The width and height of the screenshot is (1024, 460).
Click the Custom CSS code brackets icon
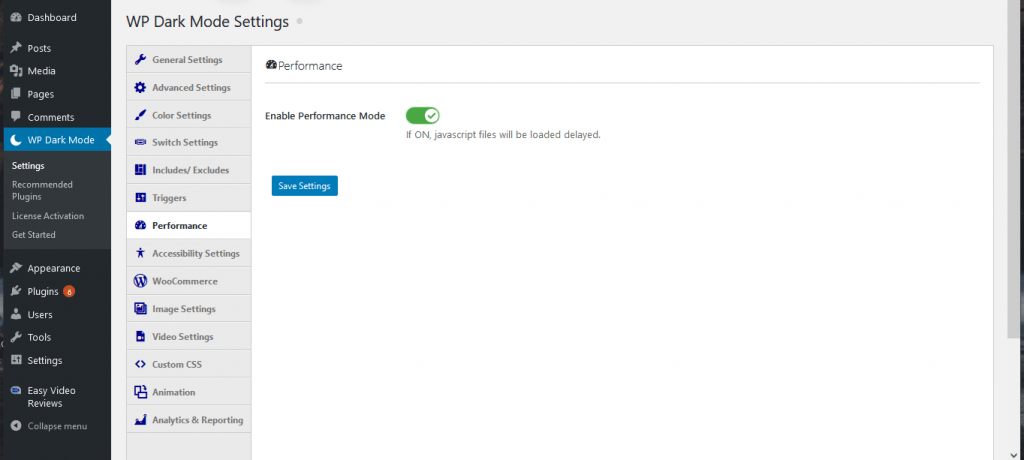click(140, 364)
